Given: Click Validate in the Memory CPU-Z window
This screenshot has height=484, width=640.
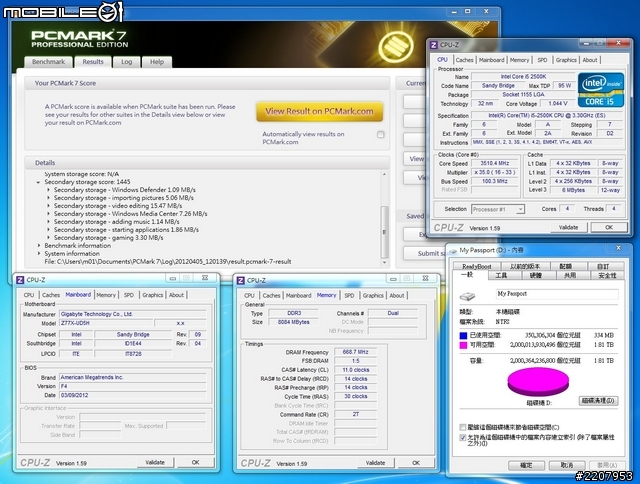Looking at the screenshot, I should coord(376,463).
